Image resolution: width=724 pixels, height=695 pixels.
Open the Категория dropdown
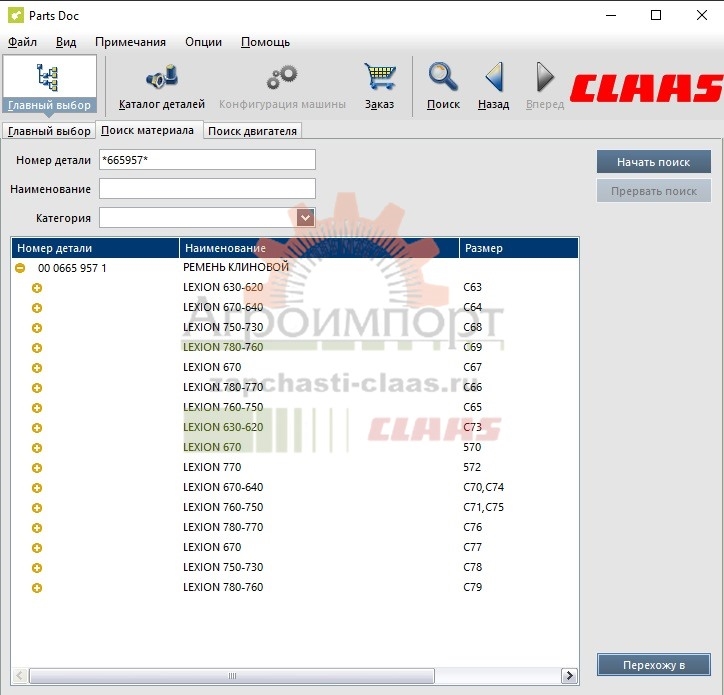tap(305, 218)
